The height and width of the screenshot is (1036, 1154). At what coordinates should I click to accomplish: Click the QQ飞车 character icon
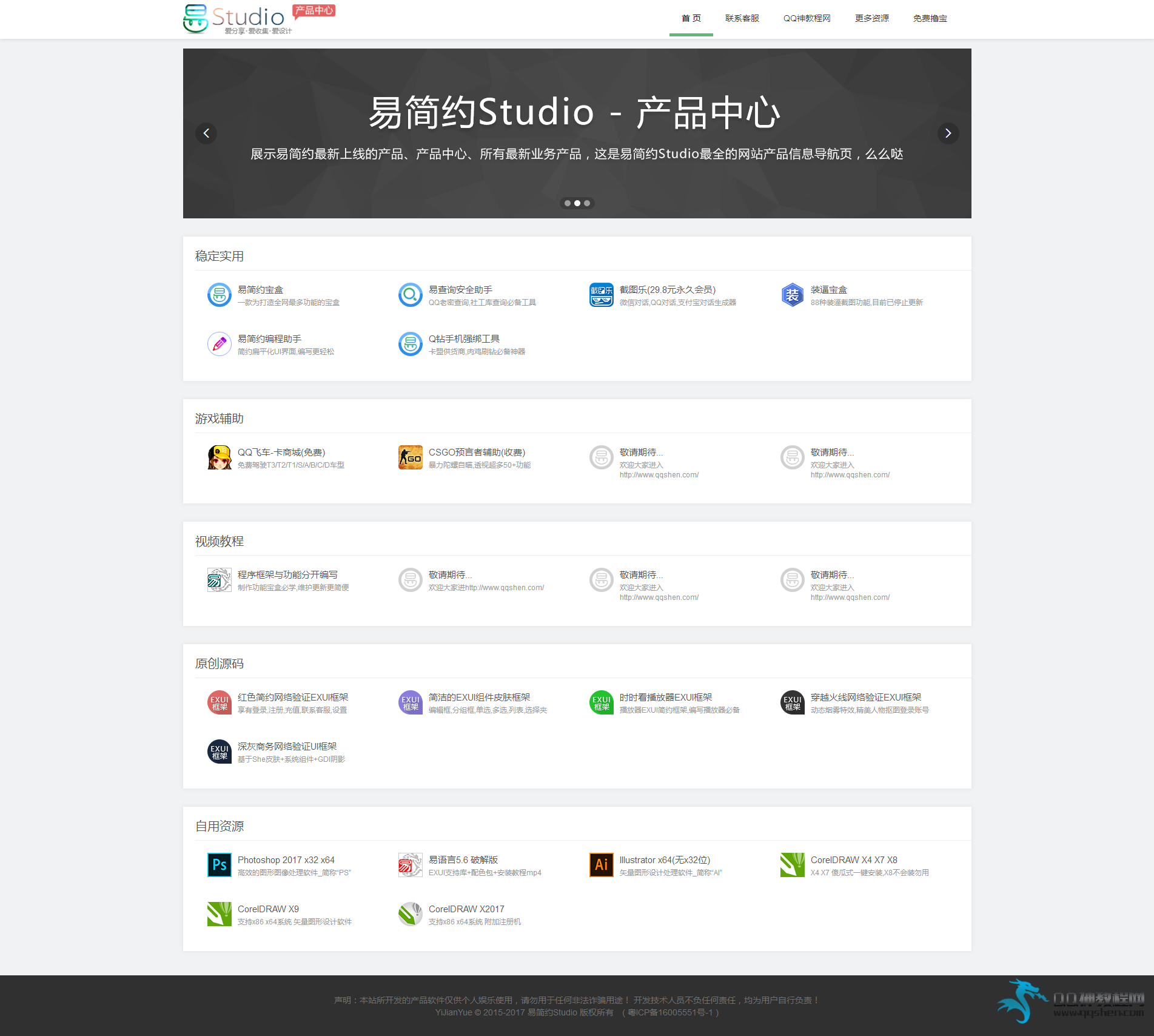click(220, 458)
